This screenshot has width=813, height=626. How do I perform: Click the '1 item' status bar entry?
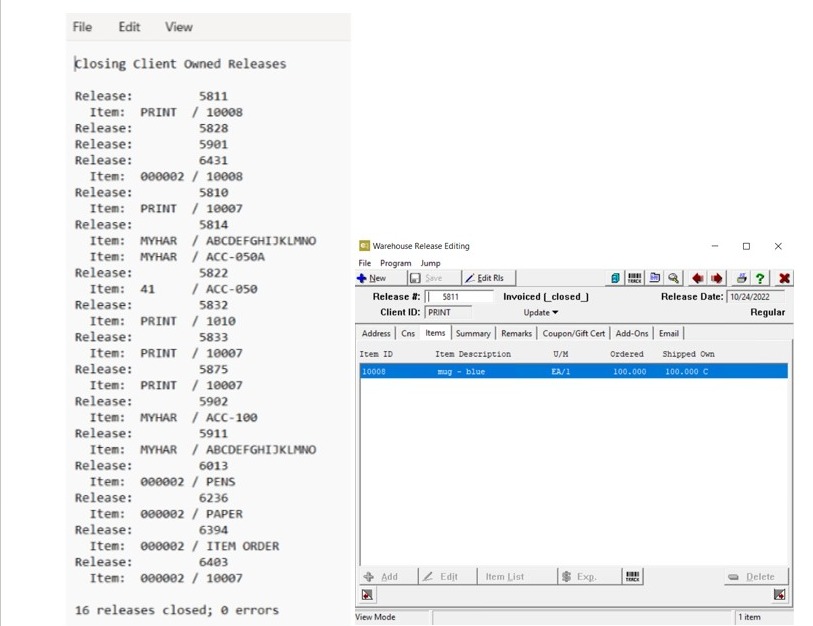click(x=749, y=617)
